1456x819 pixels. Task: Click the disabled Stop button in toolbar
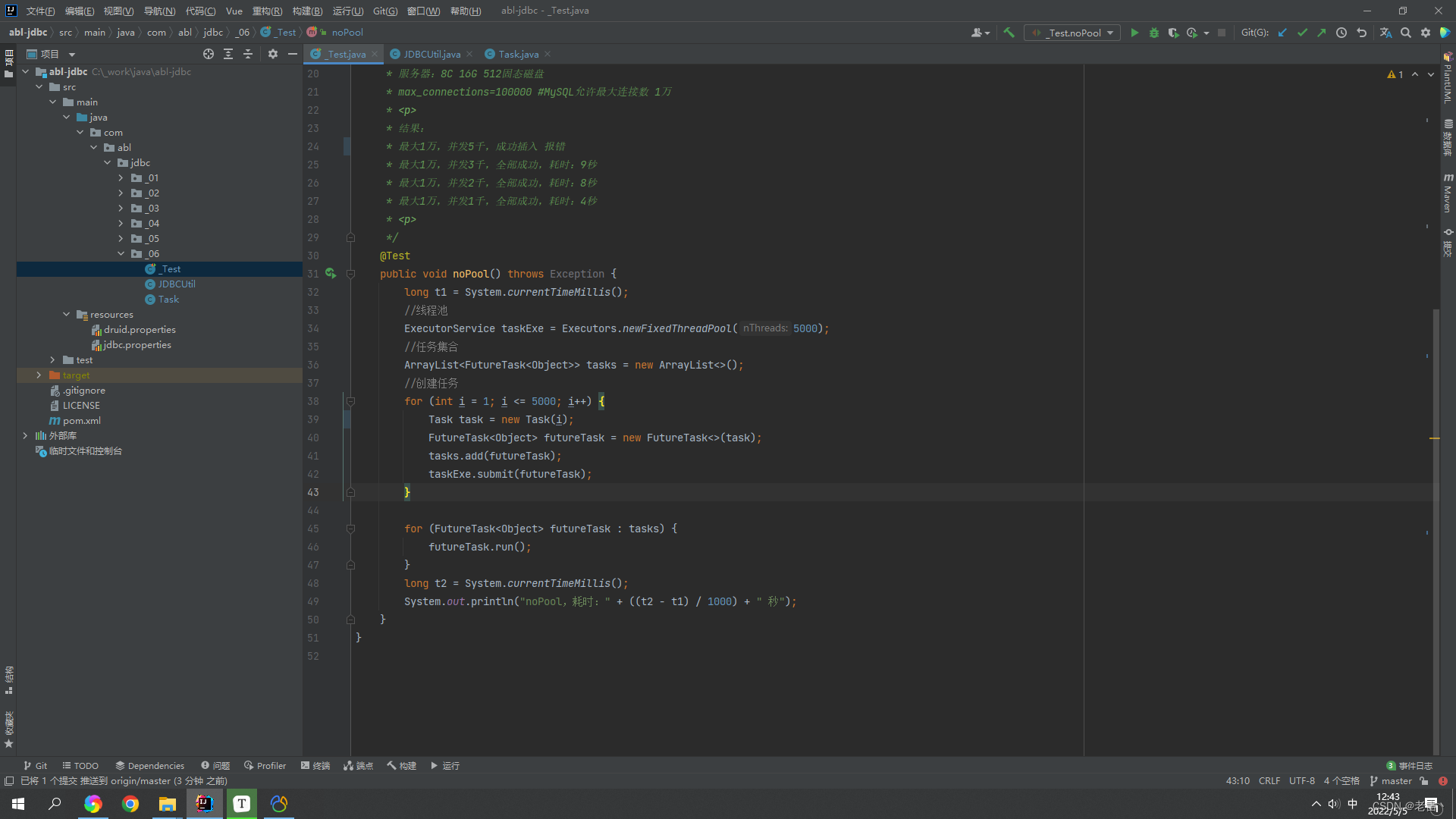click(x=1222, y=33)
